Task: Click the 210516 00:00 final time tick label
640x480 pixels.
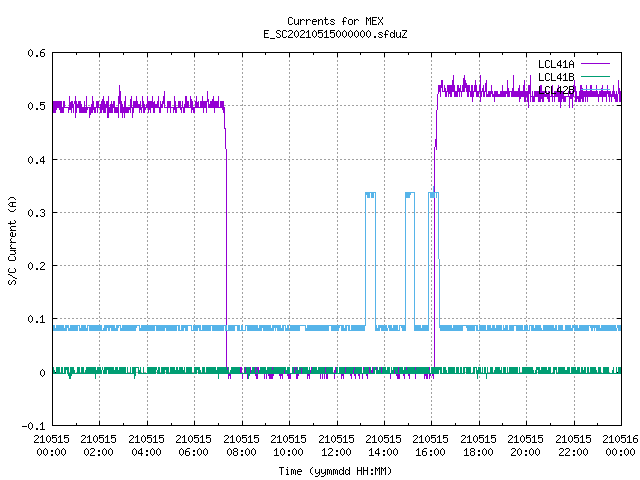Action: [620, 446]
